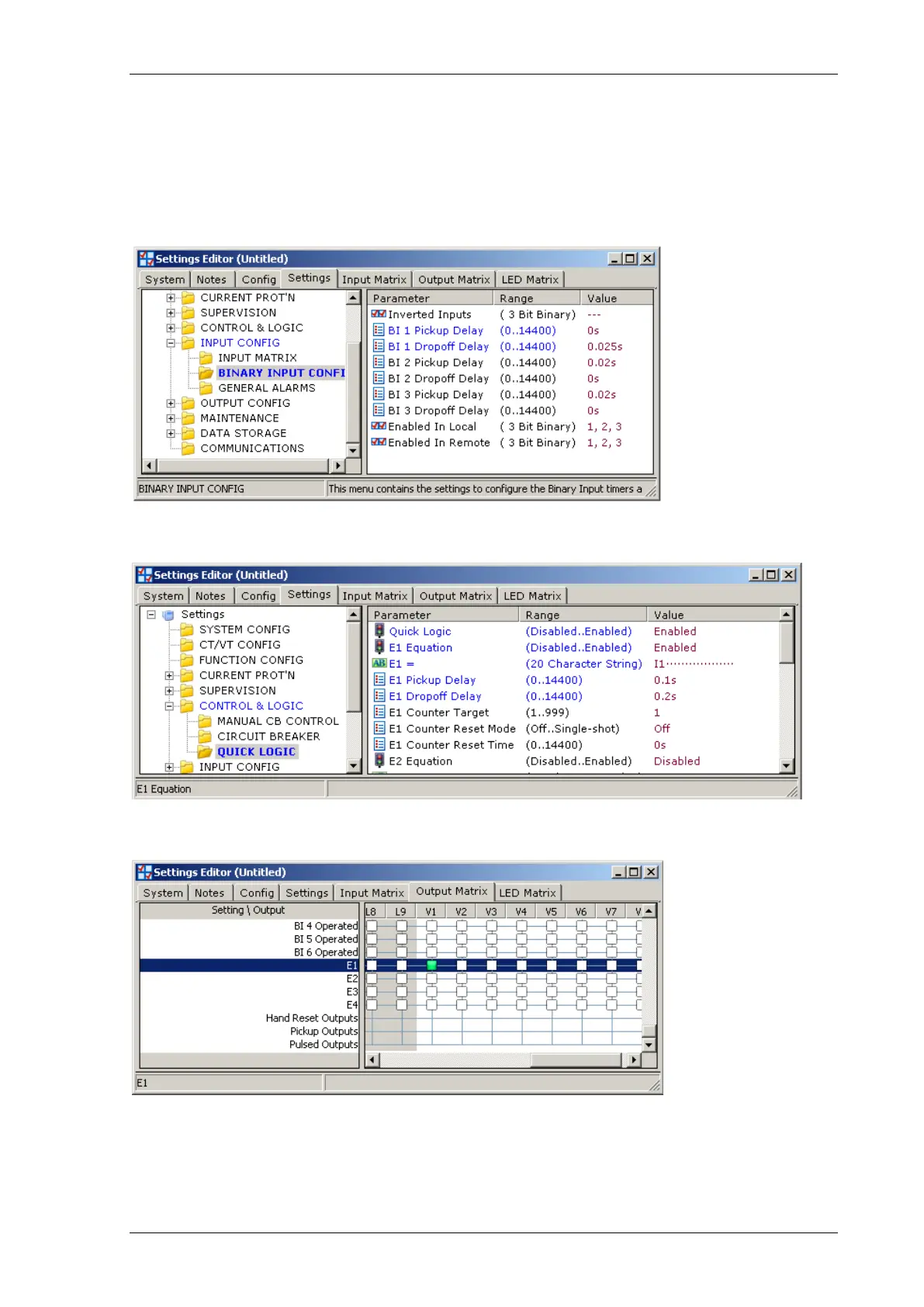Click the BI 2 Dropoff Delay parameter icon

[379, 378]
